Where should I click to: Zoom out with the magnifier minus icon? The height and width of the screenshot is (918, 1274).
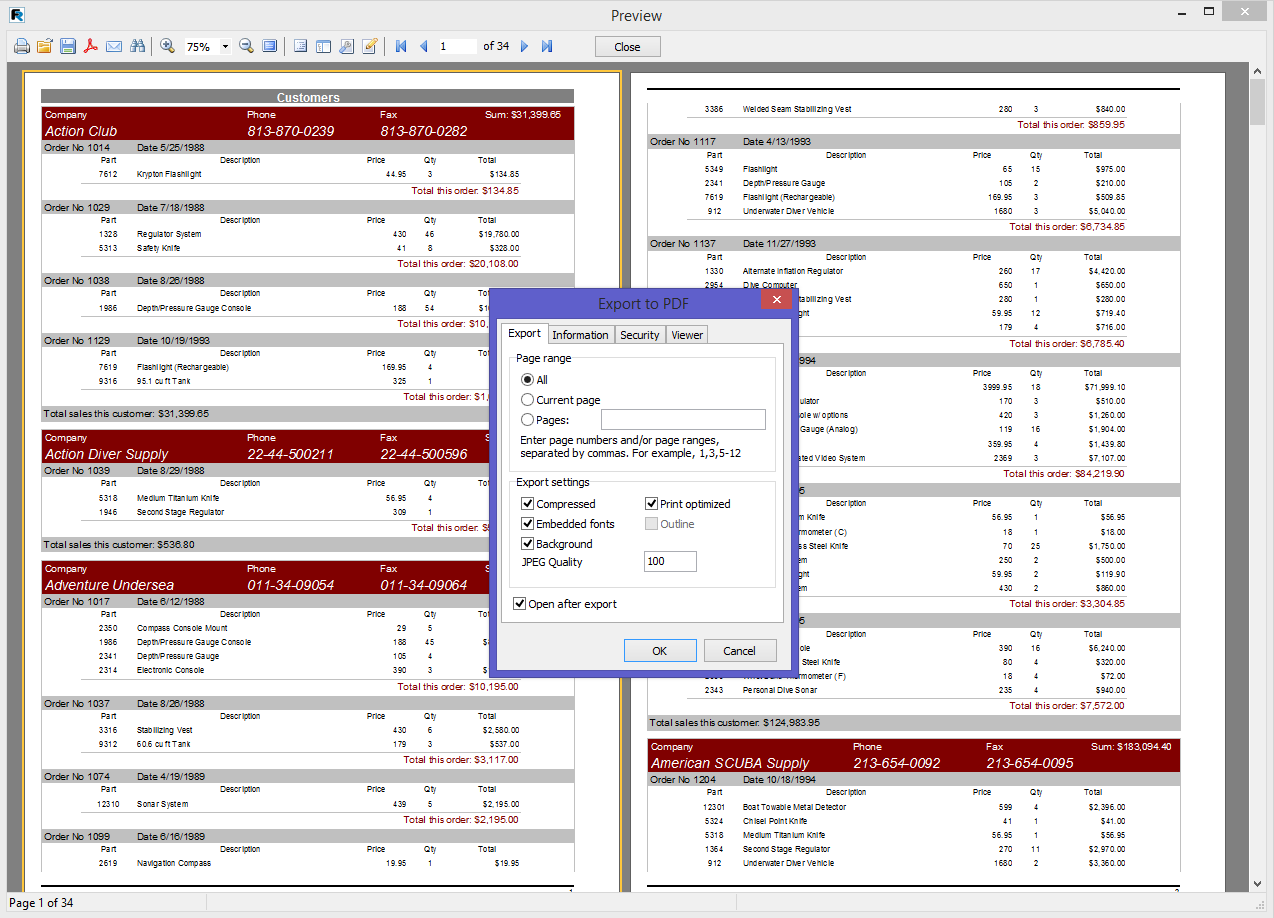(246, 46)
